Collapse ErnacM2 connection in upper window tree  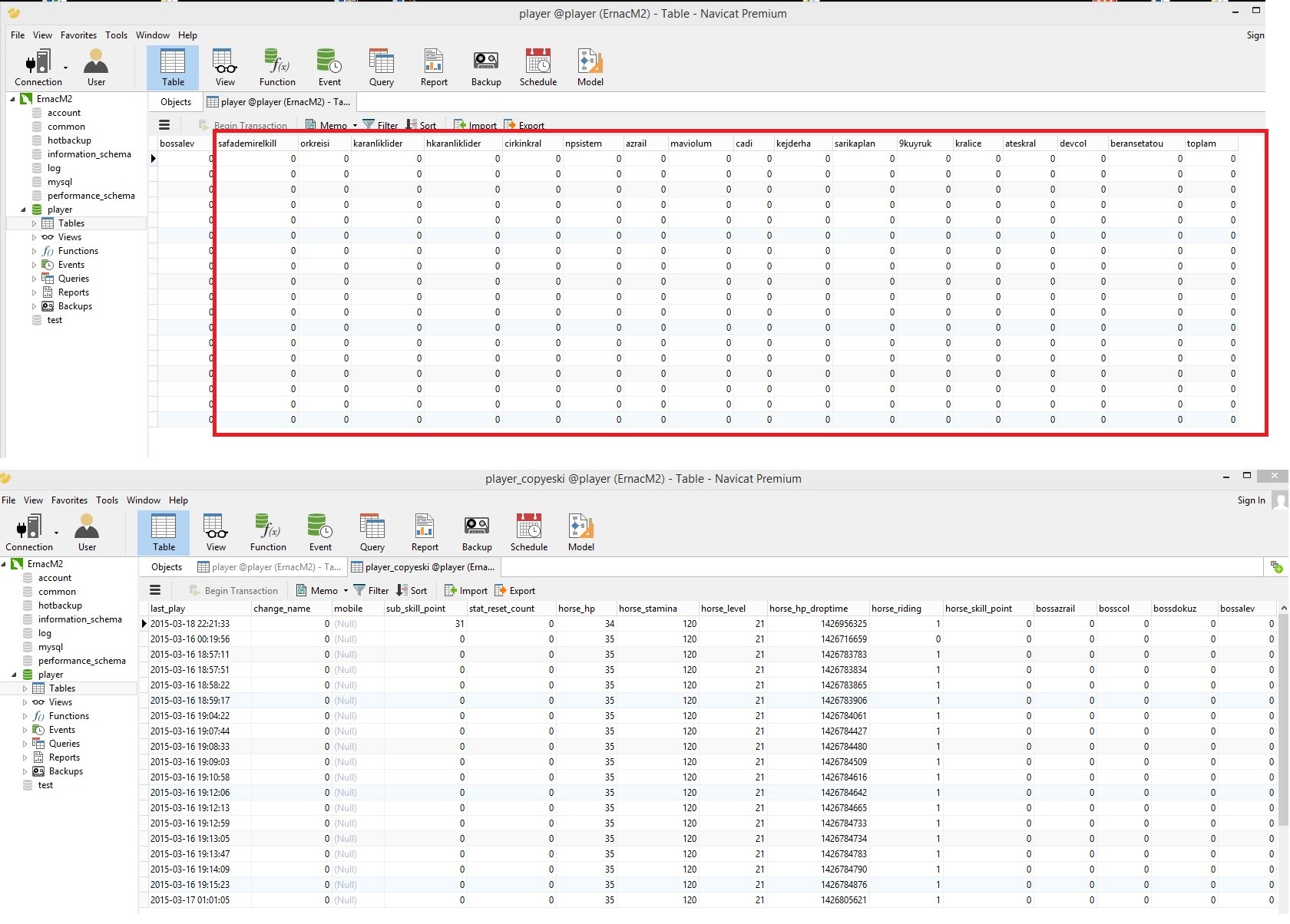(12, 99)
